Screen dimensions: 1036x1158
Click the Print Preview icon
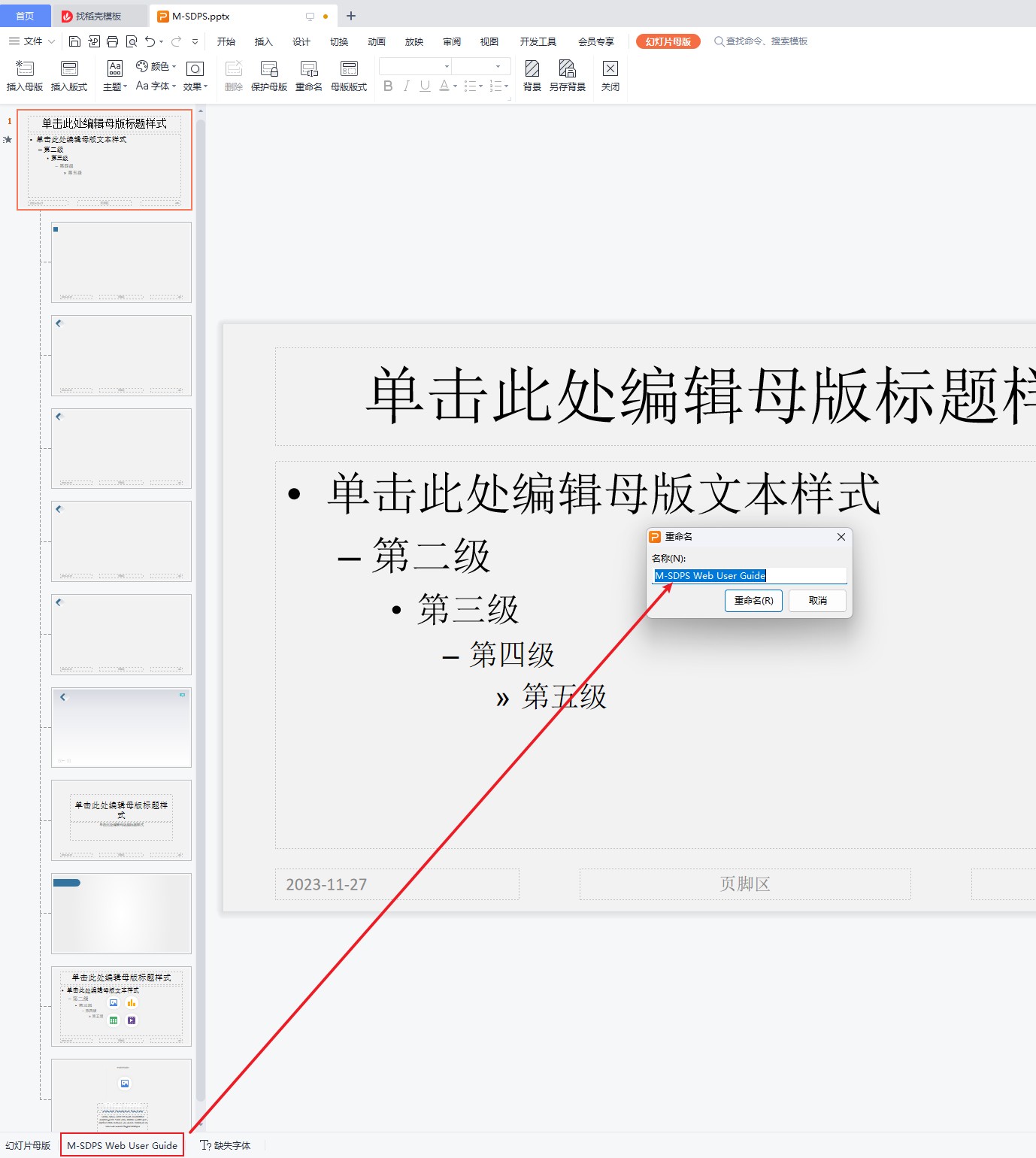tap(132, 41)
